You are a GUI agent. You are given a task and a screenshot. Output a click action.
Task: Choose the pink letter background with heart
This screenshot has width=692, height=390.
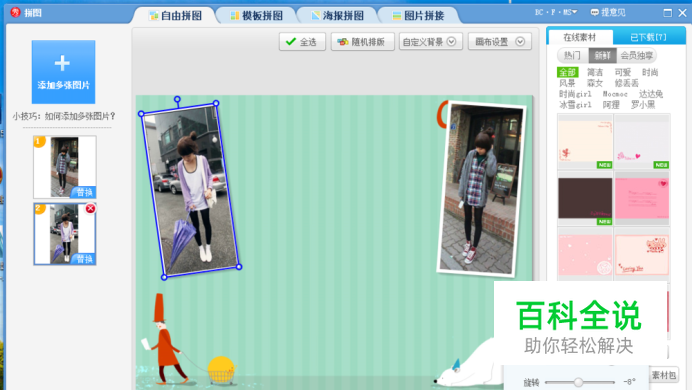coord(642,199)
